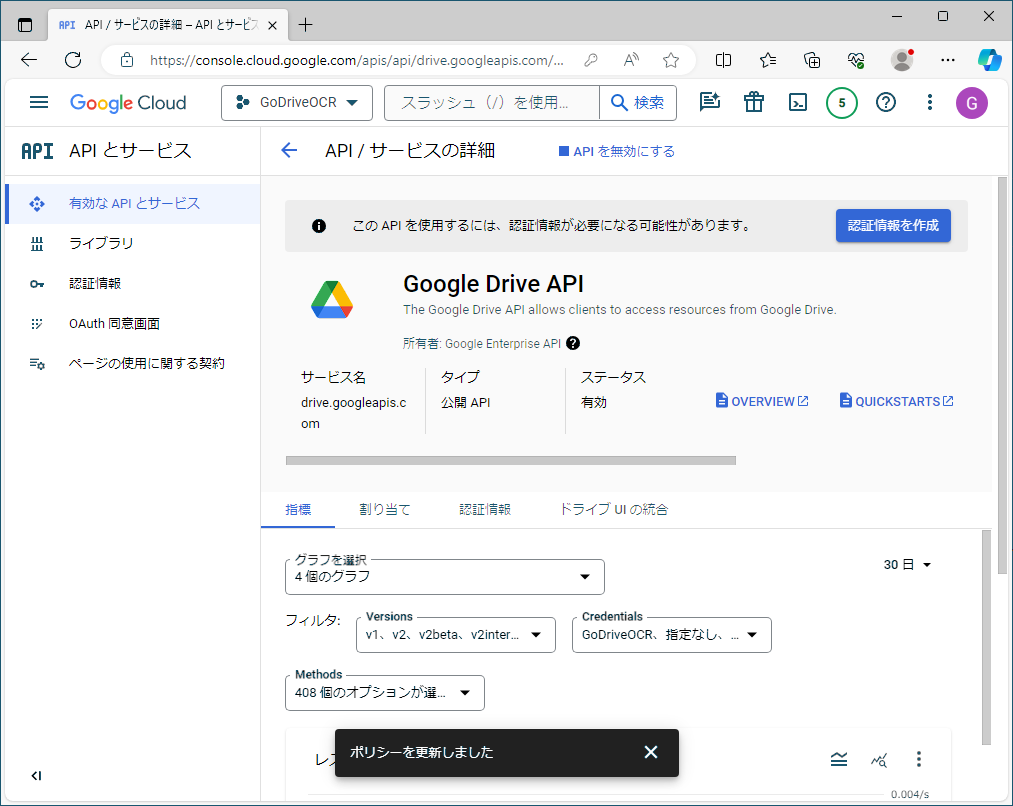The image size is (1013, 806).
Task: Open the notifications badge showing 5
Action: click(x=842, y=103)
